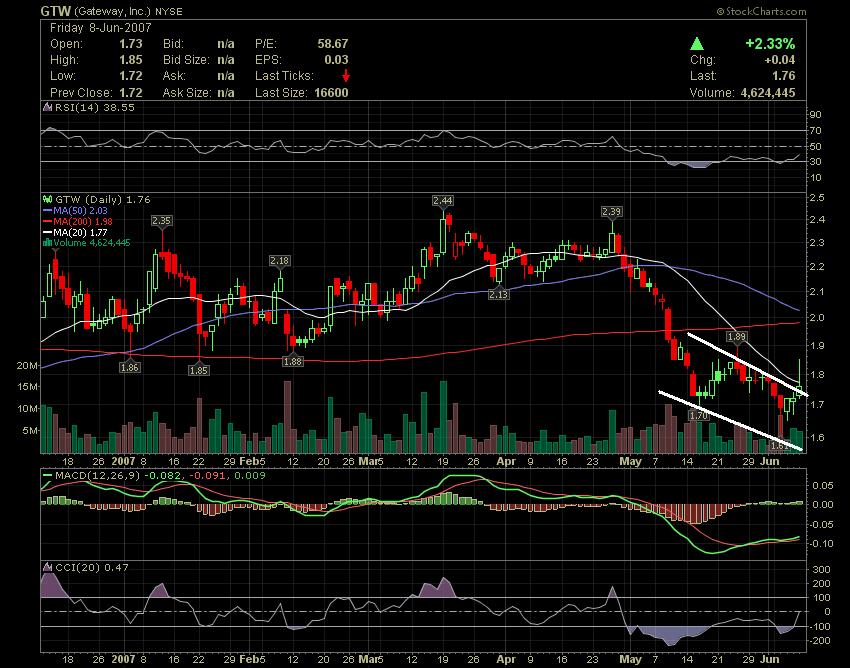Click the Friday 8-Jun-2007 date
The height and width of the screenshot is (668, 850).
[101, 28]
